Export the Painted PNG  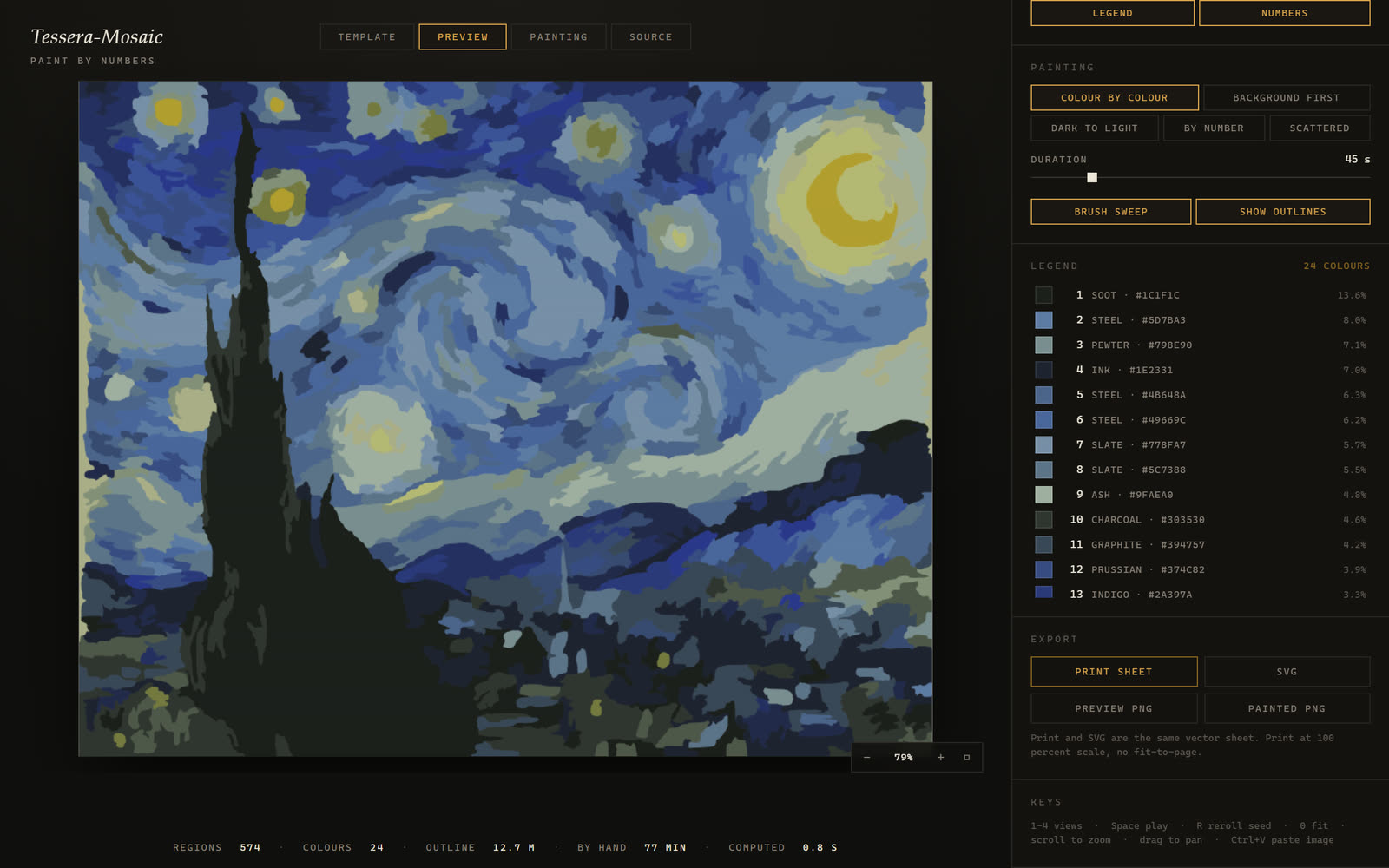pos(1287,708)
